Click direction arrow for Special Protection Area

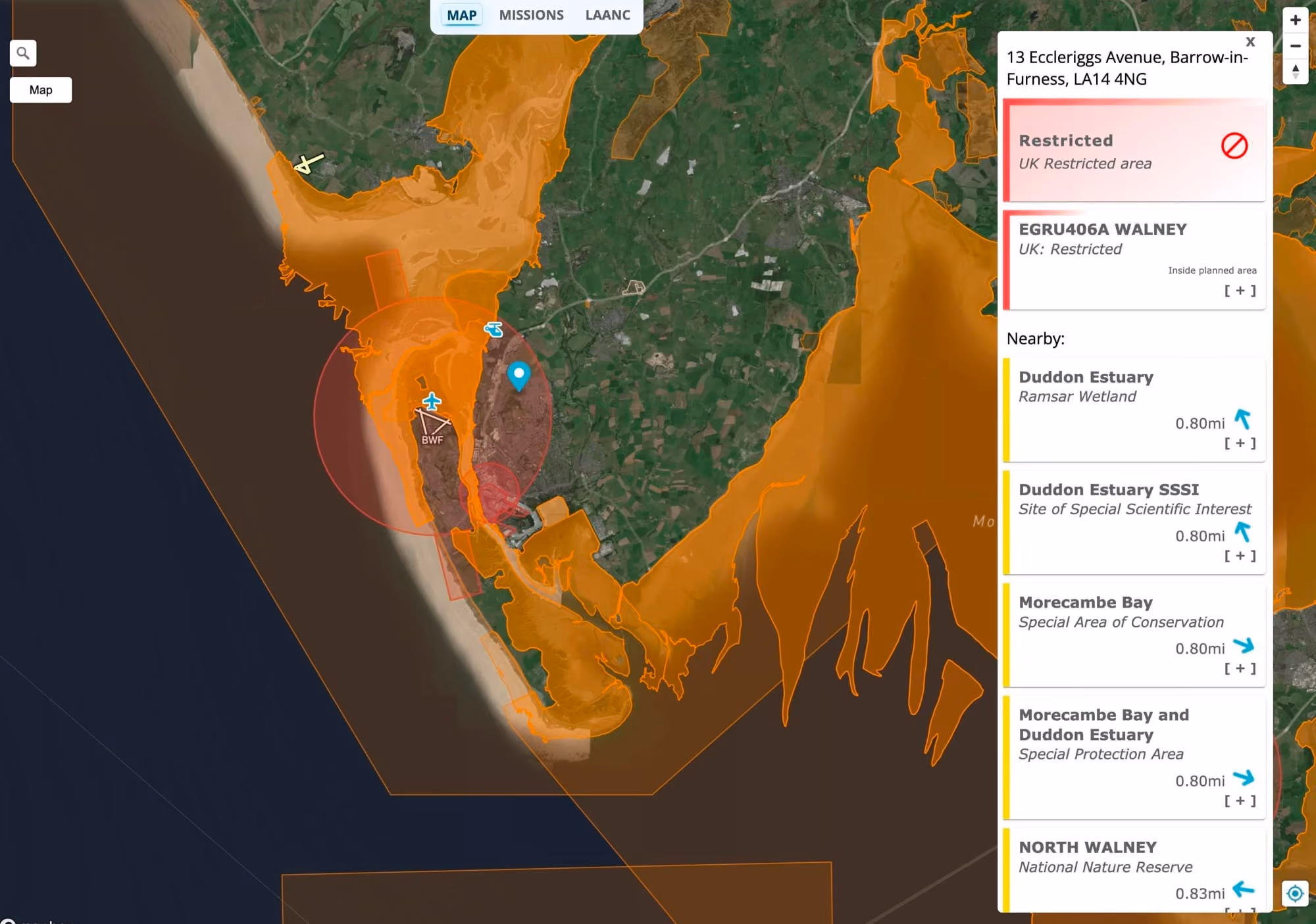(1243, 777)
